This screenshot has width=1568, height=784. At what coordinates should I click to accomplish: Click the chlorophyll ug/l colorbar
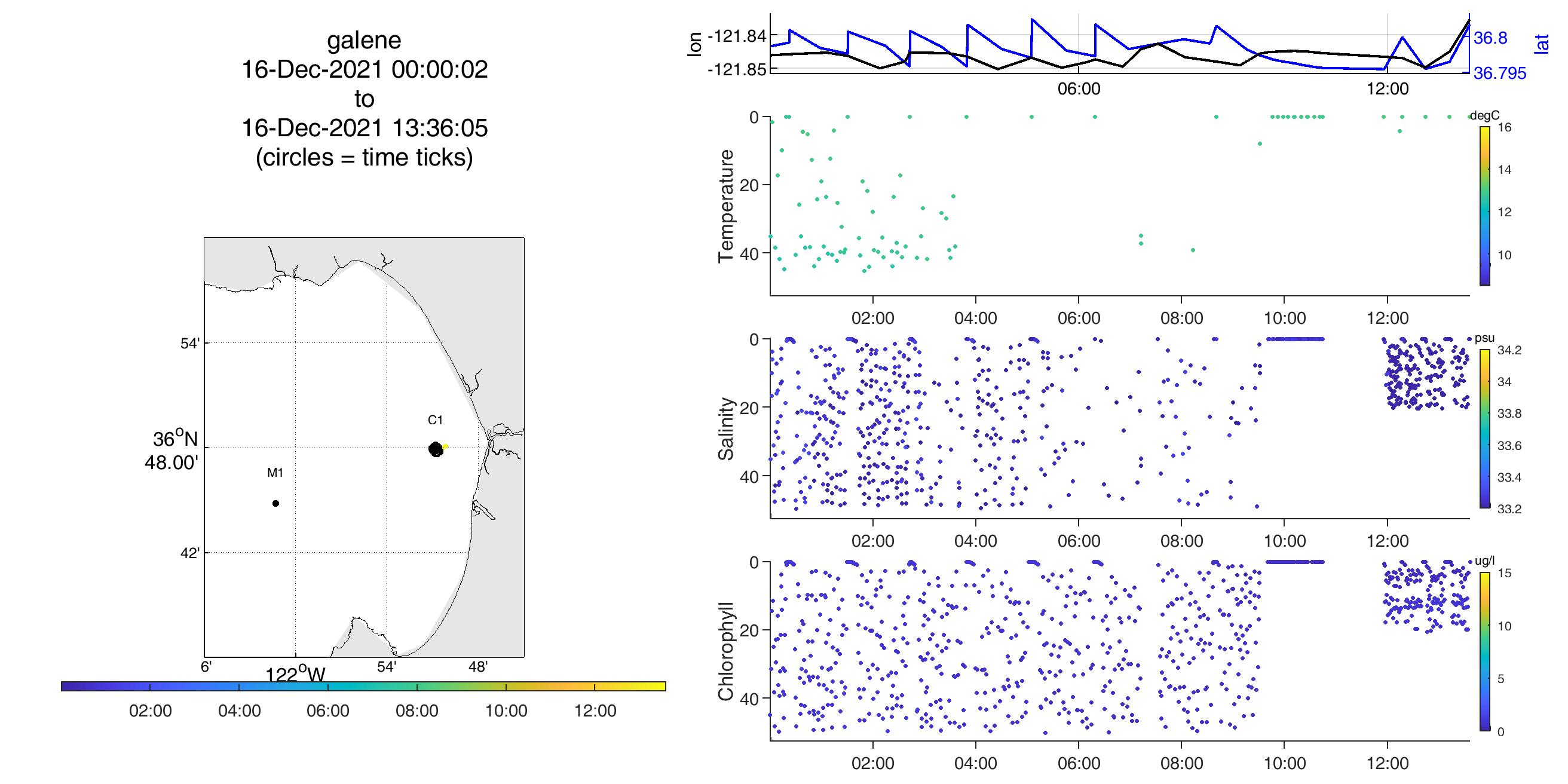[1484, 652]
